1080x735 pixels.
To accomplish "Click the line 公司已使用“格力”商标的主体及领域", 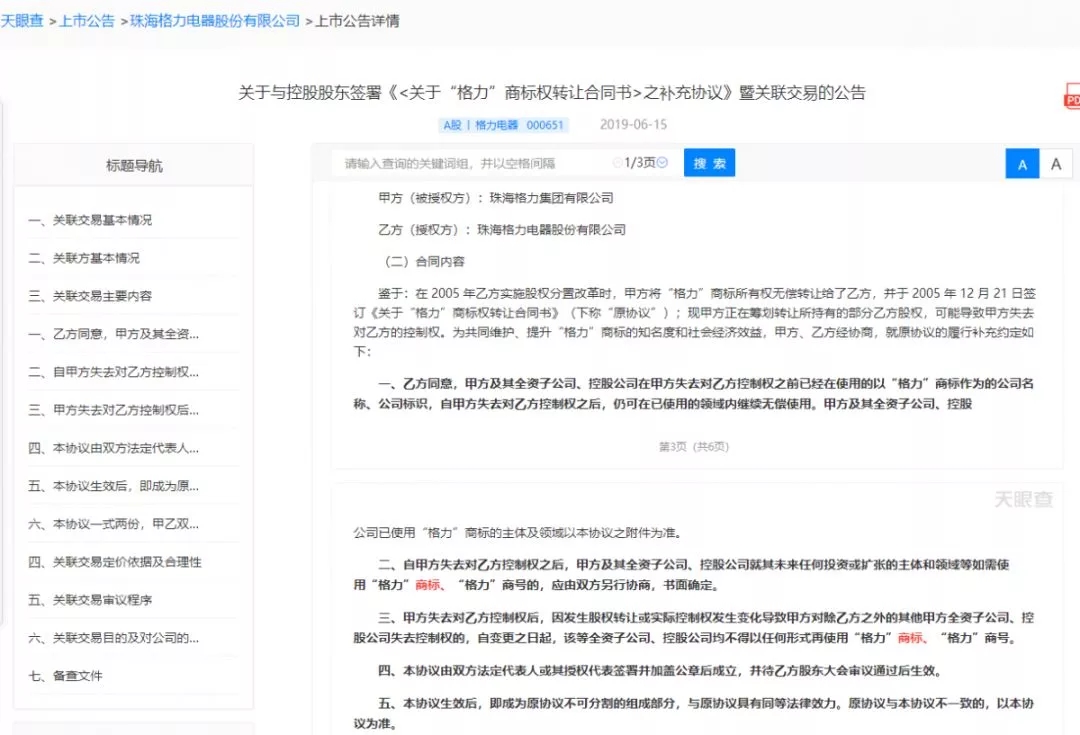I will tap(518, 532).
